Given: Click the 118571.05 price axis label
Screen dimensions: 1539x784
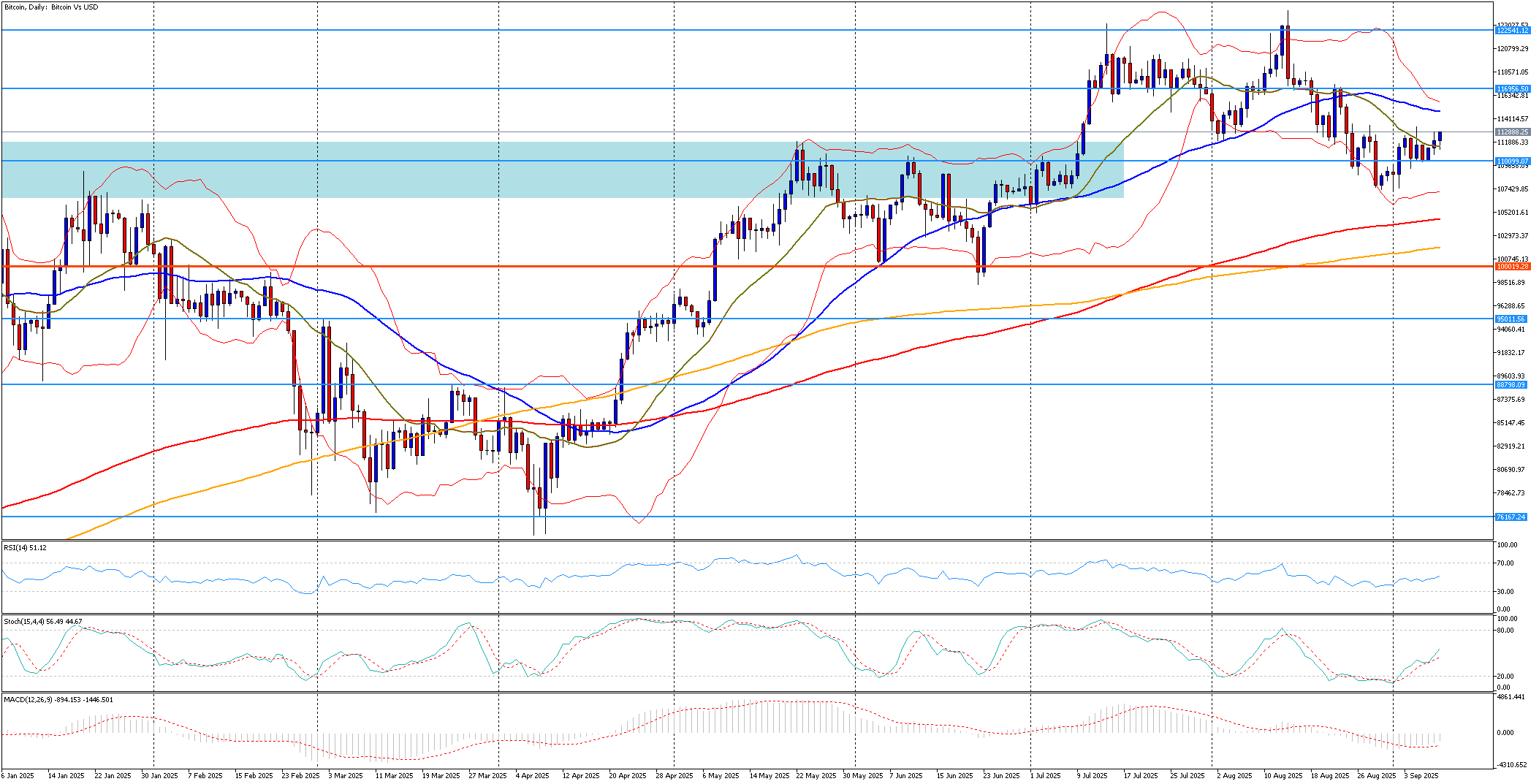Looking at the screenshot, I should [x=1513, y=72].
